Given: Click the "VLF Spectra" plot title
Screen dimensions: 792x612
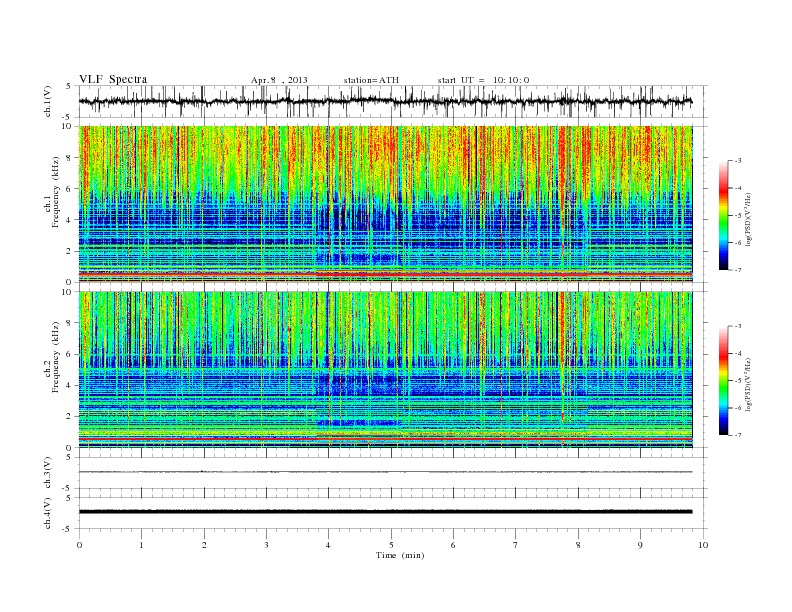Looking at the screenshot, I should (113, 79).
